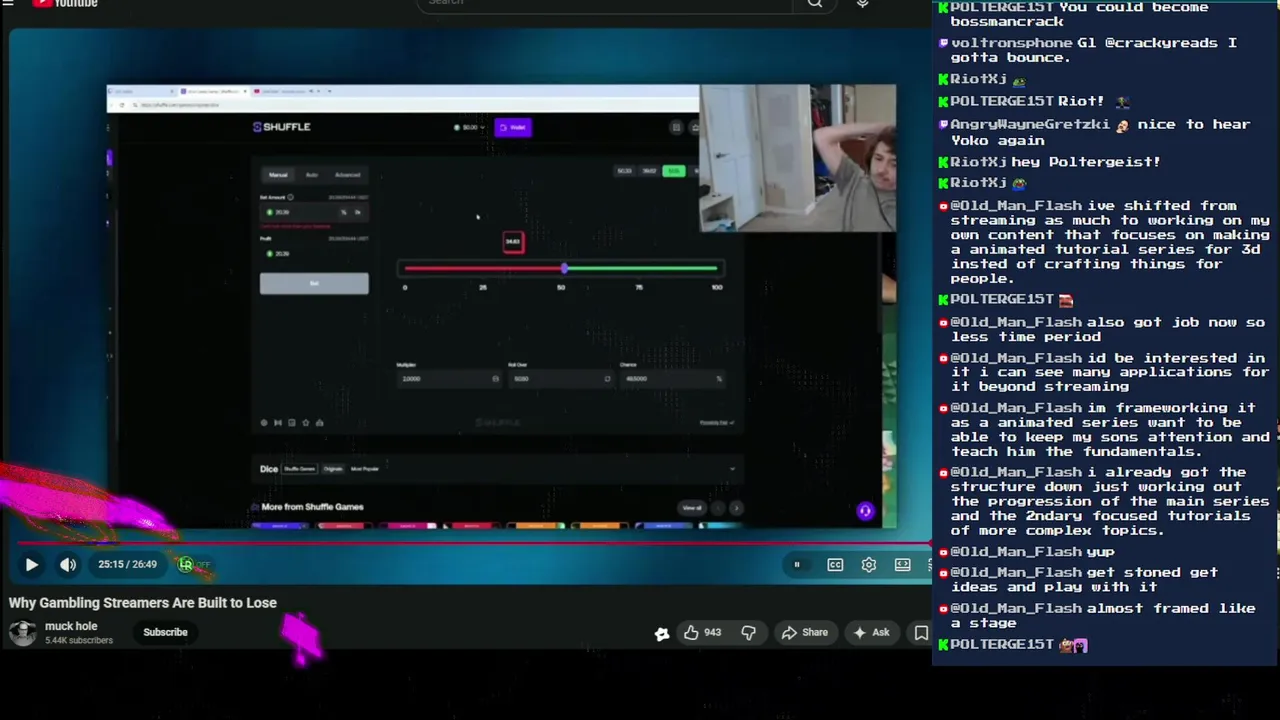The image size is (1280, 720).
Task: Double the bet amount with 2x button
Action: (x=358, y=212)
